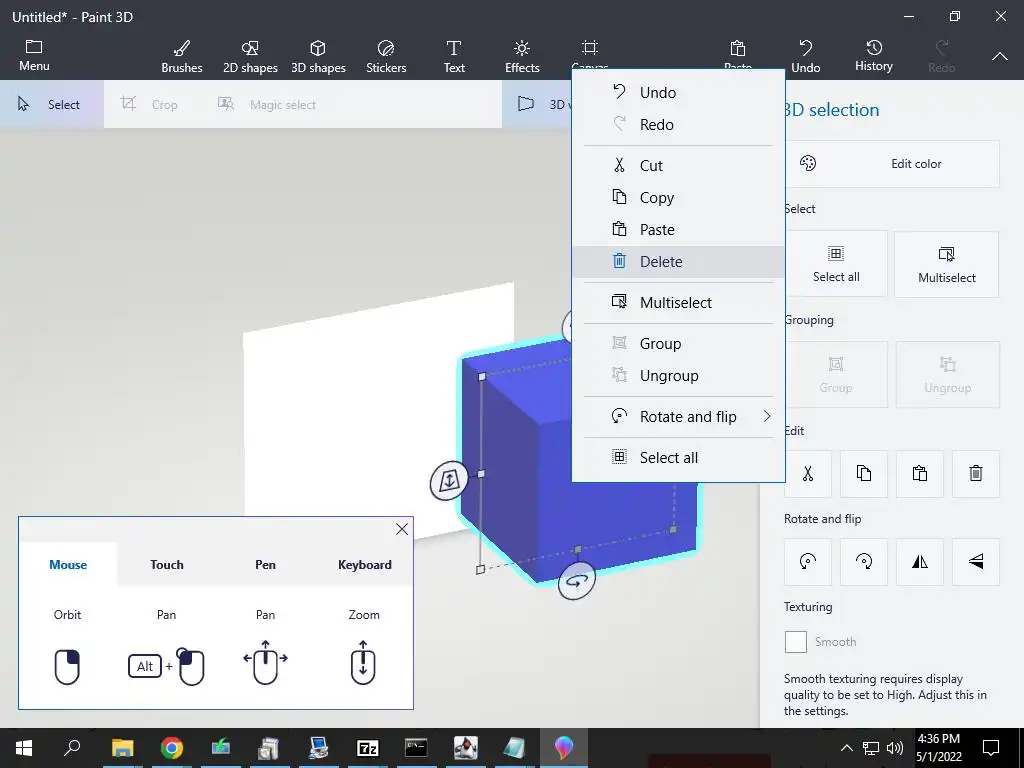
Task: Open the volume control in system tray
Action: [x=895, y=748]
